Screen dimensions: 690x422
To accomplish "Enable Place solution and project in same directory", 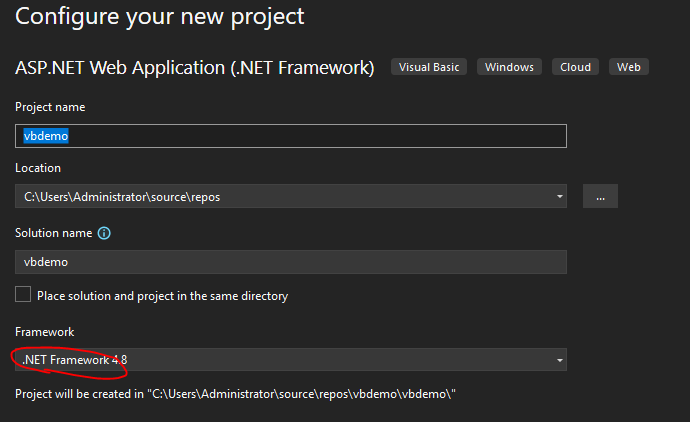I will coord(23,294).
